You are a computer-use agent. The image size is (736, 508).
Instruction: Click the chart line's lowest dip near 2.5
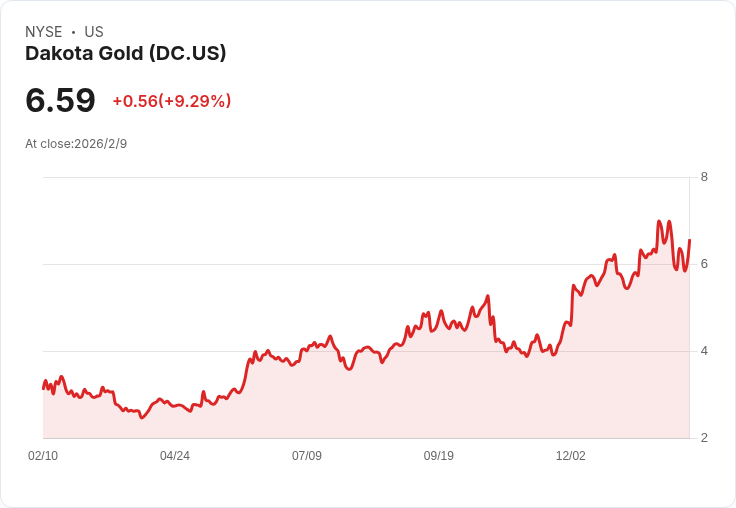[x=142, y=417]
